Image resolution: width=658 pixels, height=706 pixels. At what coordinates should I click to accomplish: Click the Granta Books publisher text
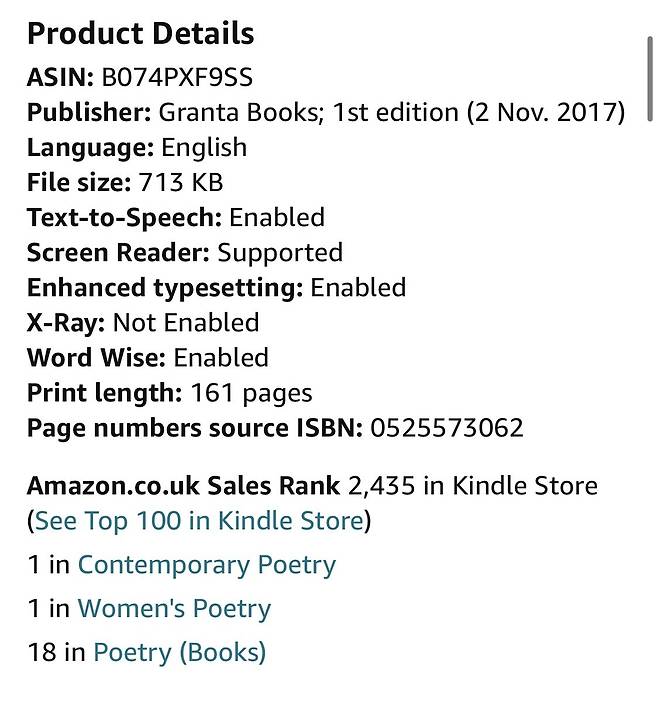tap(238, 112)
